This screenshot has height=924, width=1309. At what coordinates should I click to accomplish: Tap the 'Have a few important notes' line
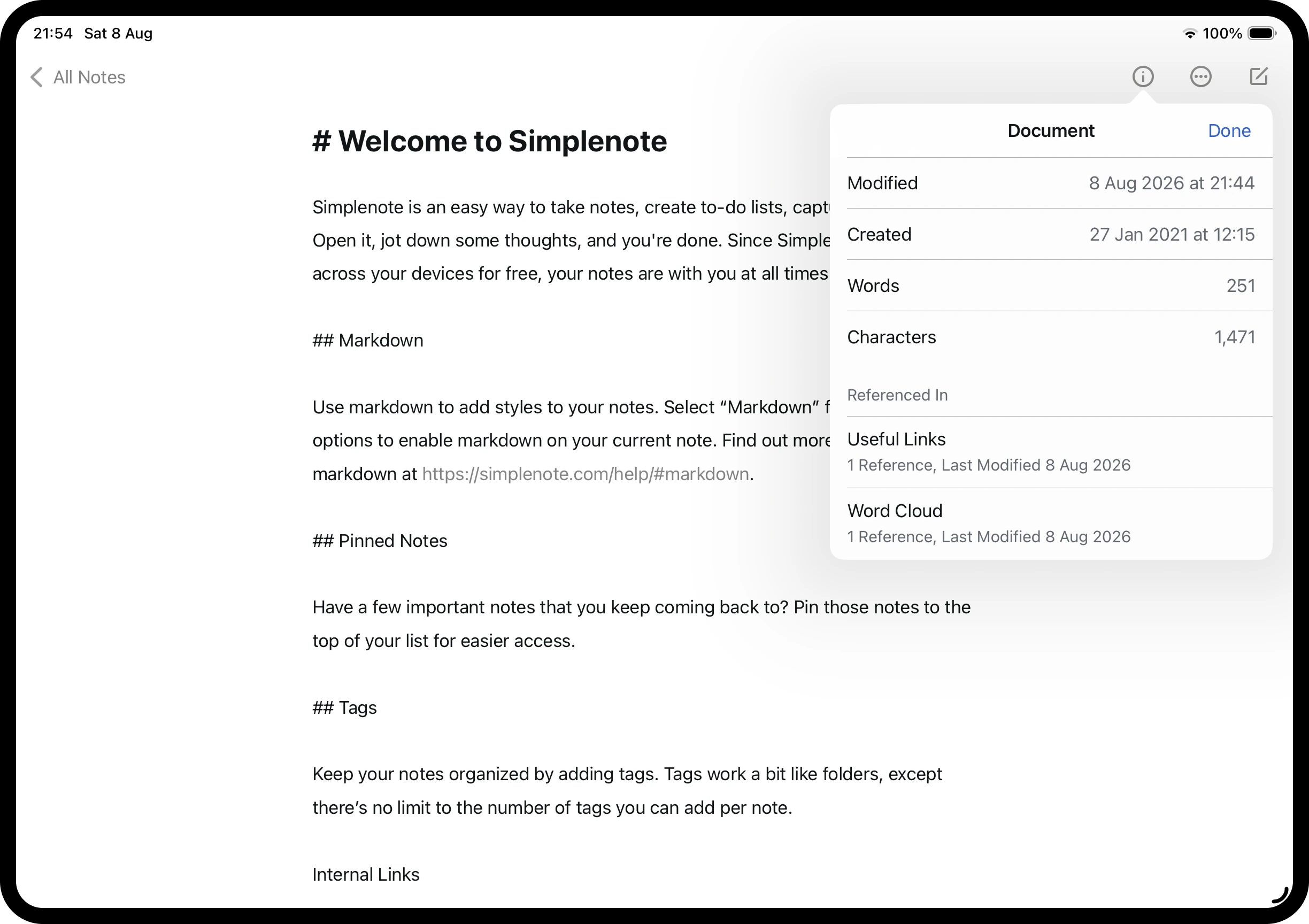pos(641,607)
